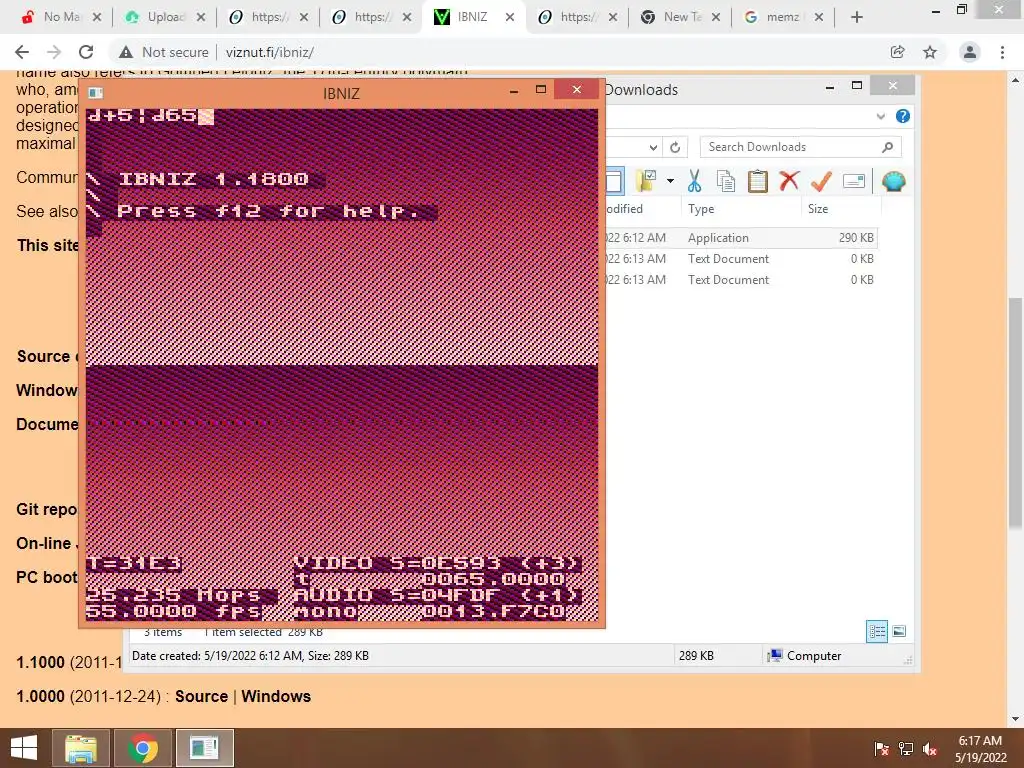Click the Paste clipboard icon in Downloads toolbar

757,181
